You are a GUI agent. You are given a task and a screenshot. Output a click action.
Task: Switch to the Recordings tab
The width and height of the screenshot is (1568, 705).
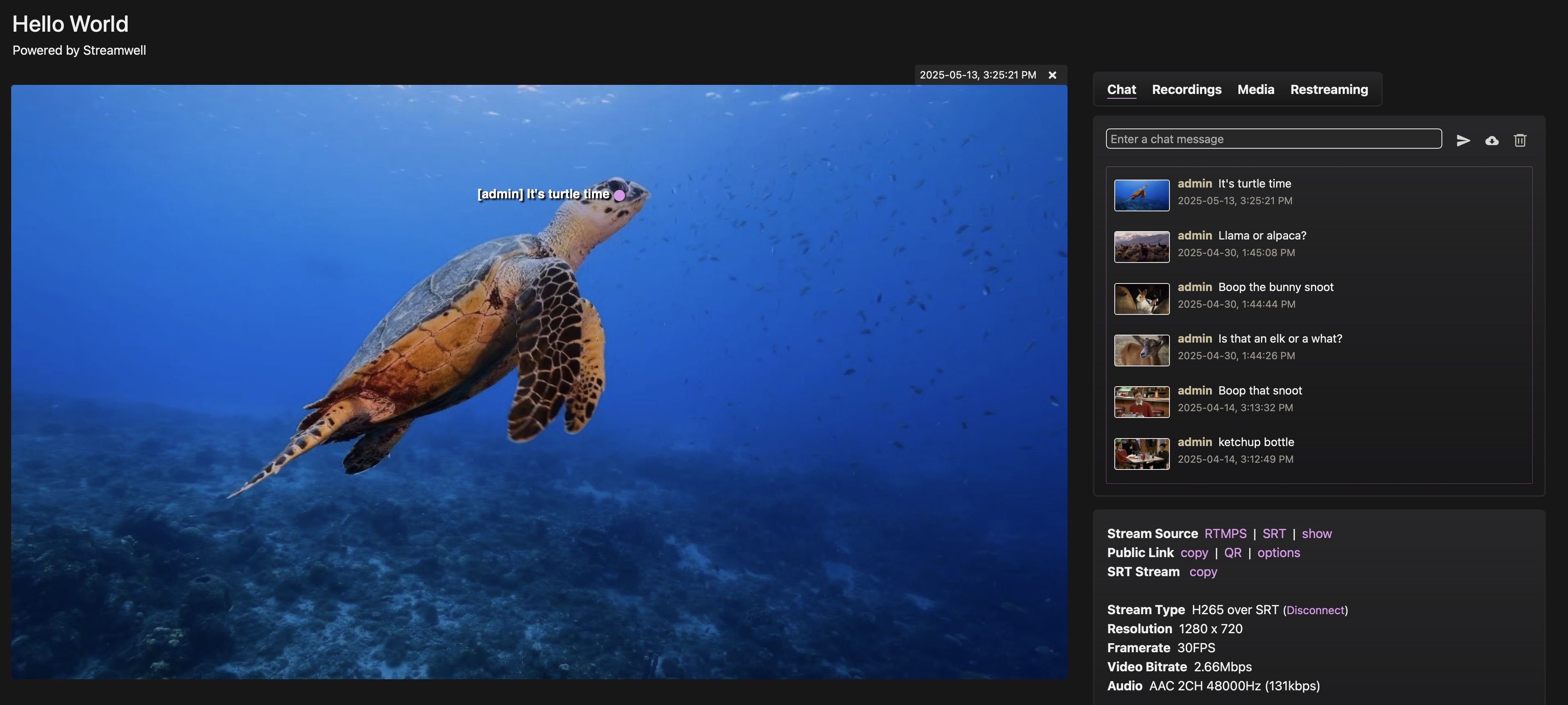(1187, 90)
